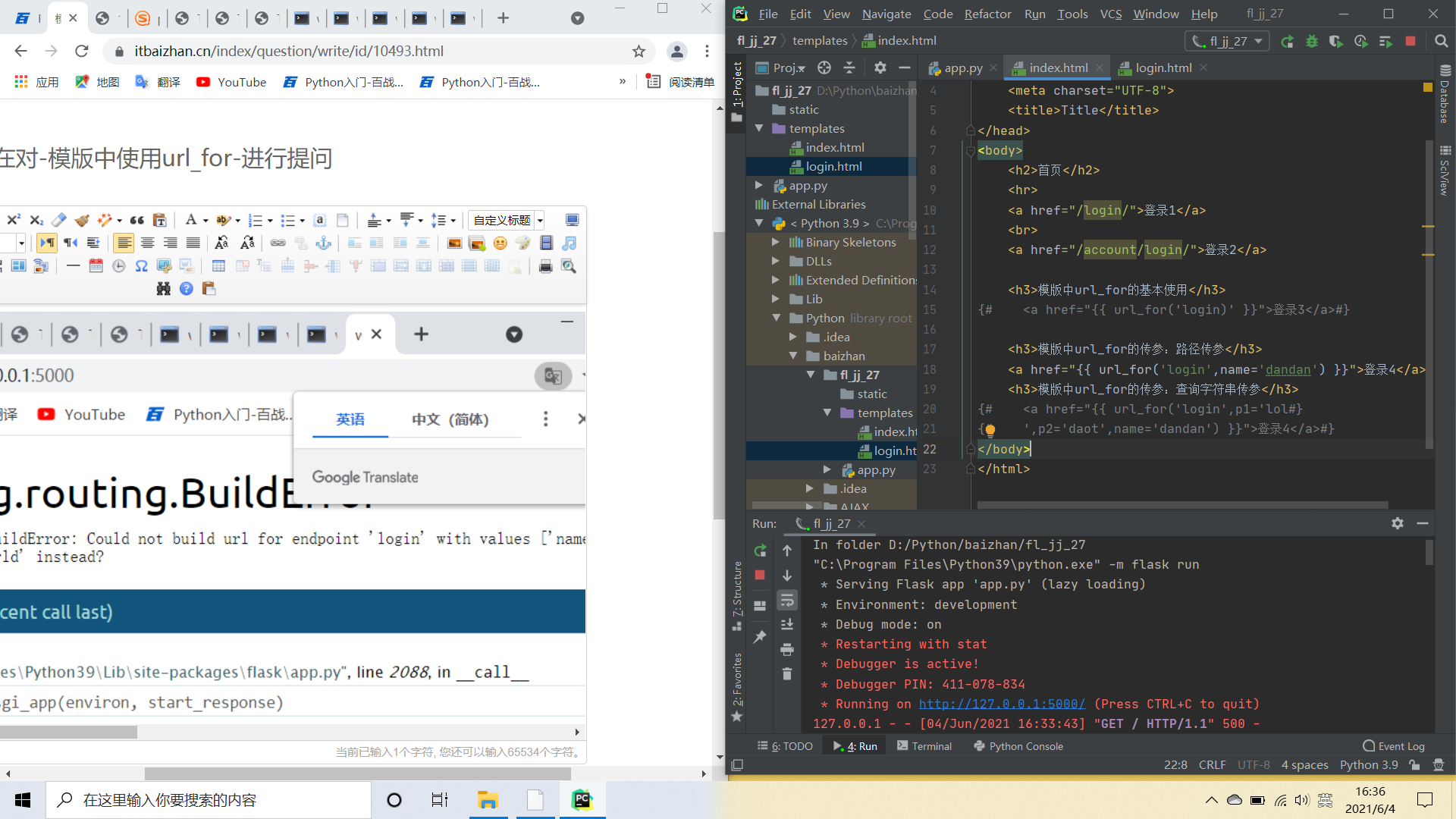Click the PyCharm debug bug icon
The height and width of the screenshot is (819, 1456).
[x=1312, y=41]
